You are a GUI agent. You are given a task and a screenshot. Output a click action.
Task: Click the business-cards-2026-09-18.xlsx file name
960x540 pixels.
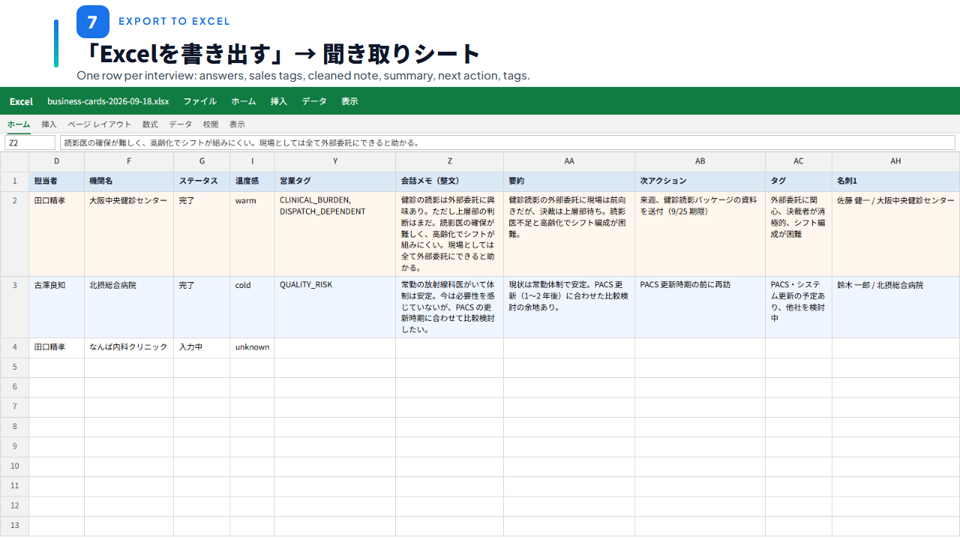click(108, 102)
